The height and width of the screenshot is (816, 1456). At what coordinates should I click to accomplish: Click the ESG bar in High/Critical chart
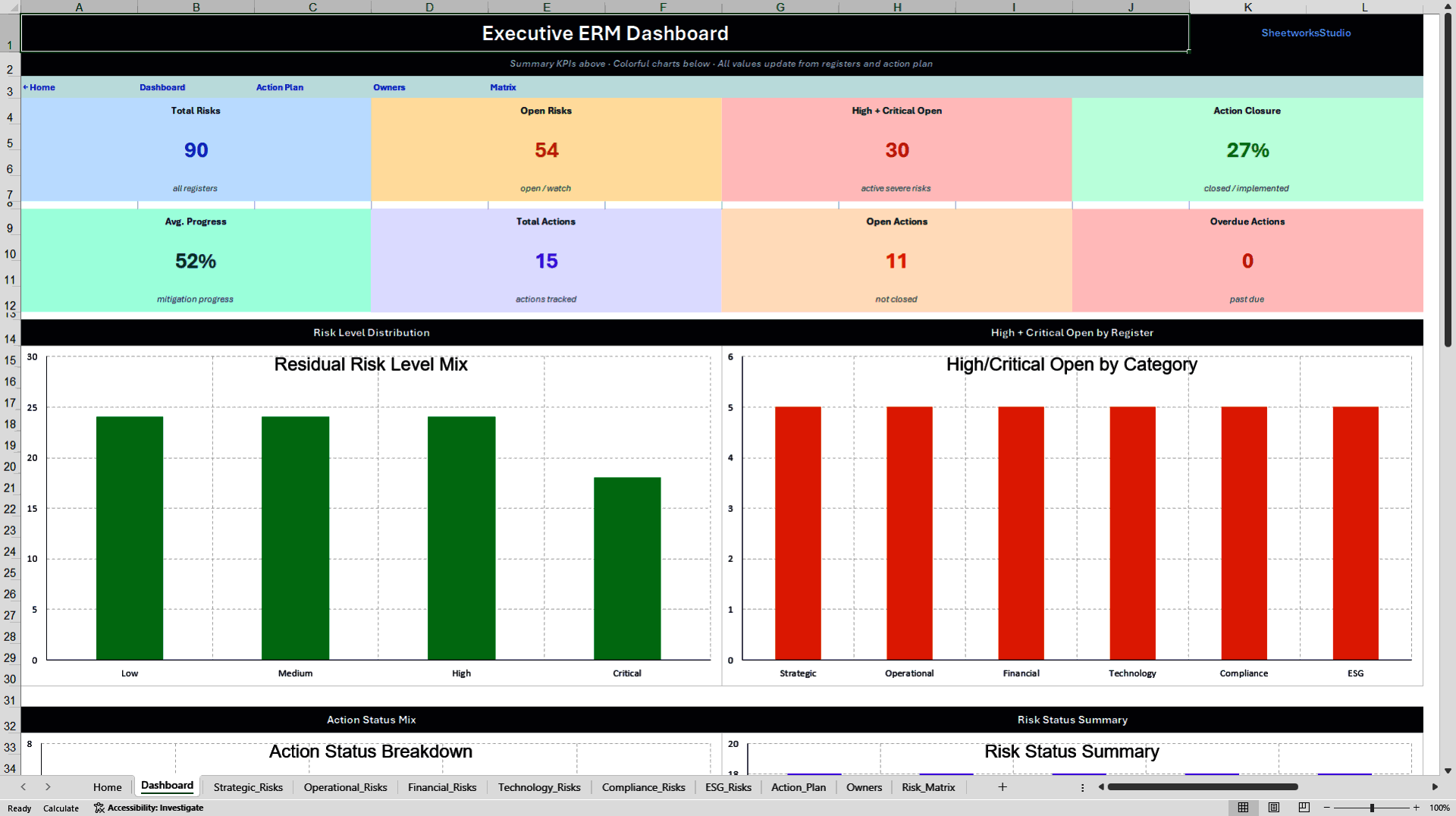[1355, 533]
